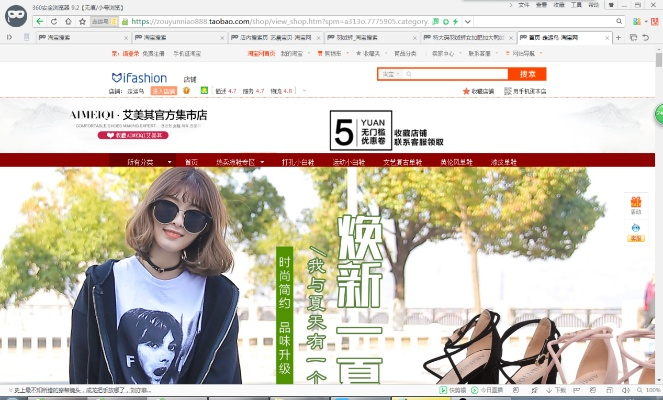Click the orange 搜索 search button
Screen dimensions: 663x400
tap(527, 74)
